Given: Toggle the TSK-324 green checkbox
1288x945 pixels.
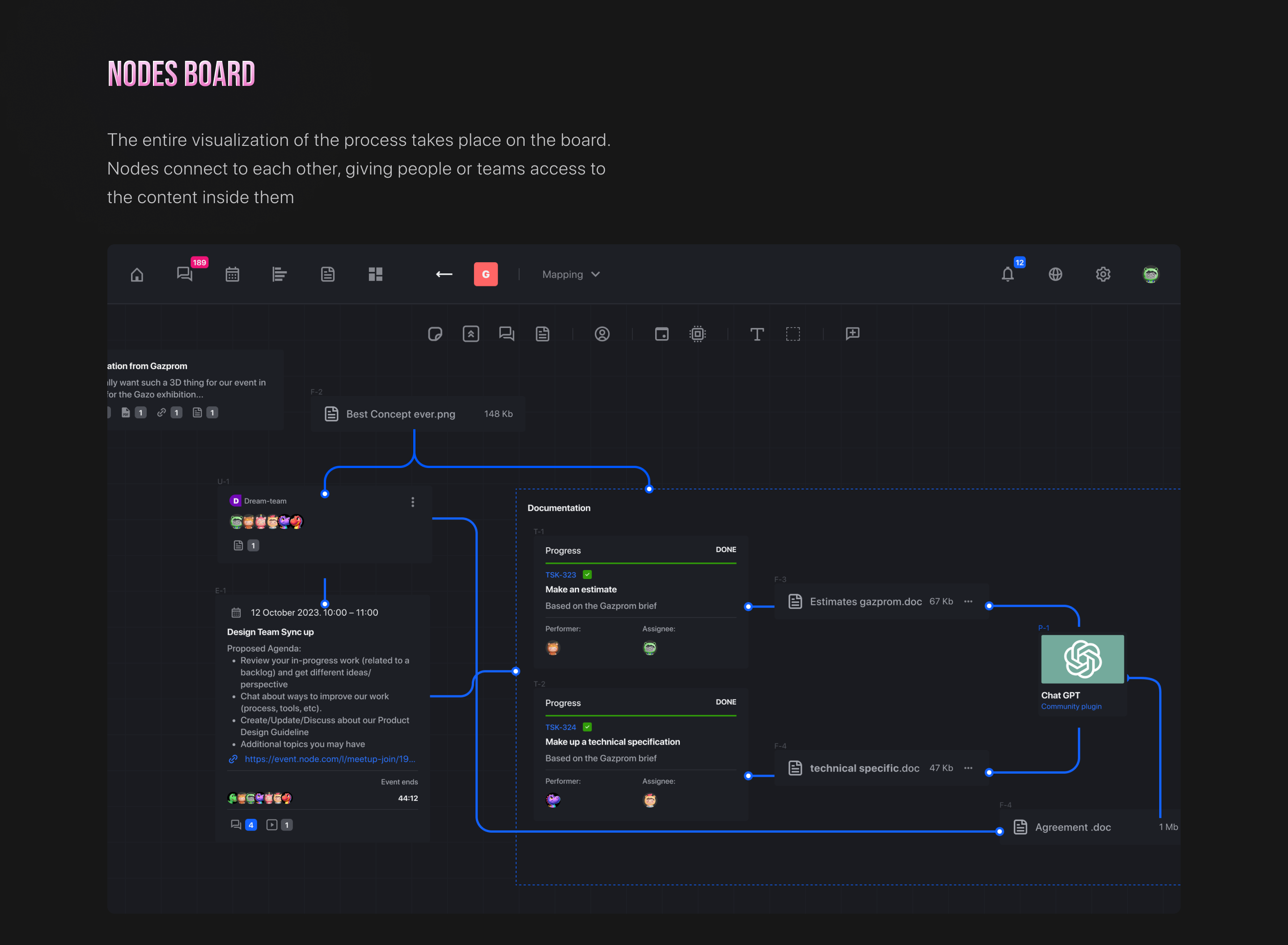Looking at the screenshot, I should (587, 727).
